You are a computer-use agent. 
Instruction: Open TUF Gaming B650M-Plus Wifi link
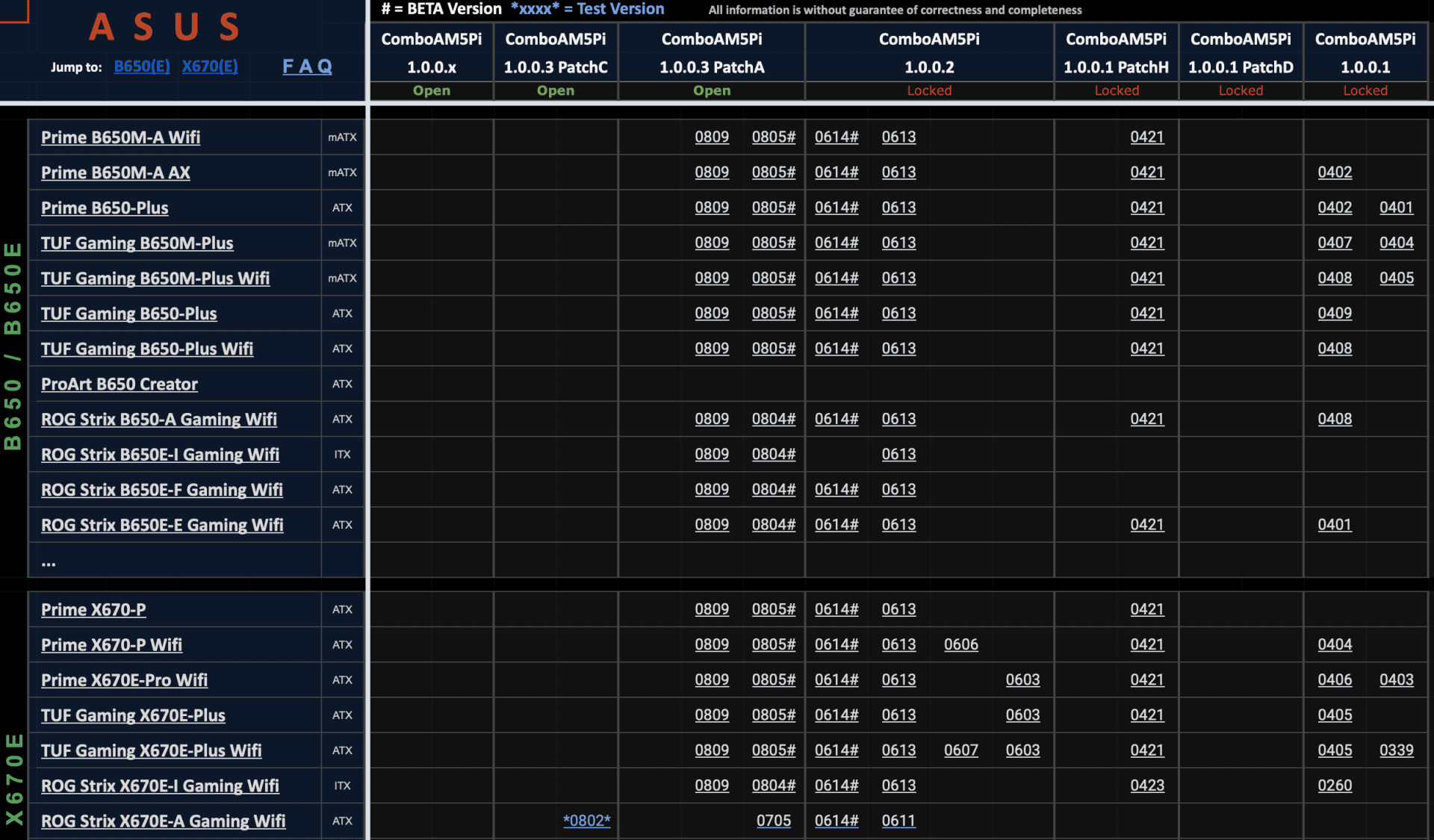[x=155, y=278]
